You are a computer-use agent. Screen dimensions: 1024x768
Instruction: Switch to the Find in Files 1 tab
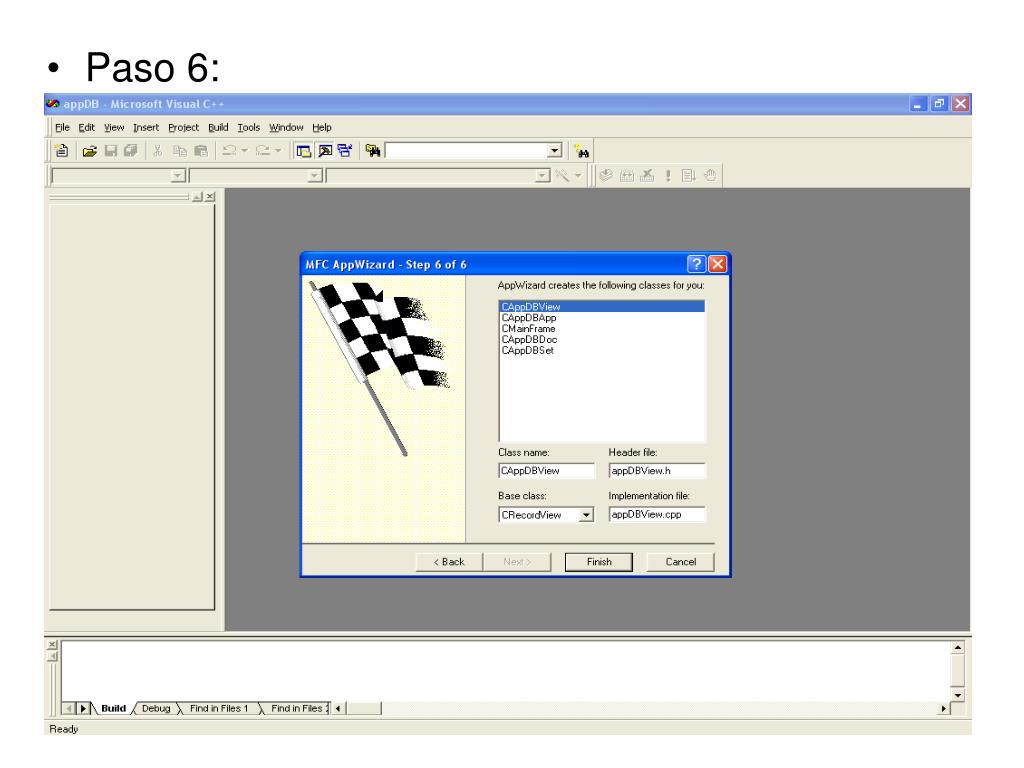pyautogui.click(x=219, y=708)
